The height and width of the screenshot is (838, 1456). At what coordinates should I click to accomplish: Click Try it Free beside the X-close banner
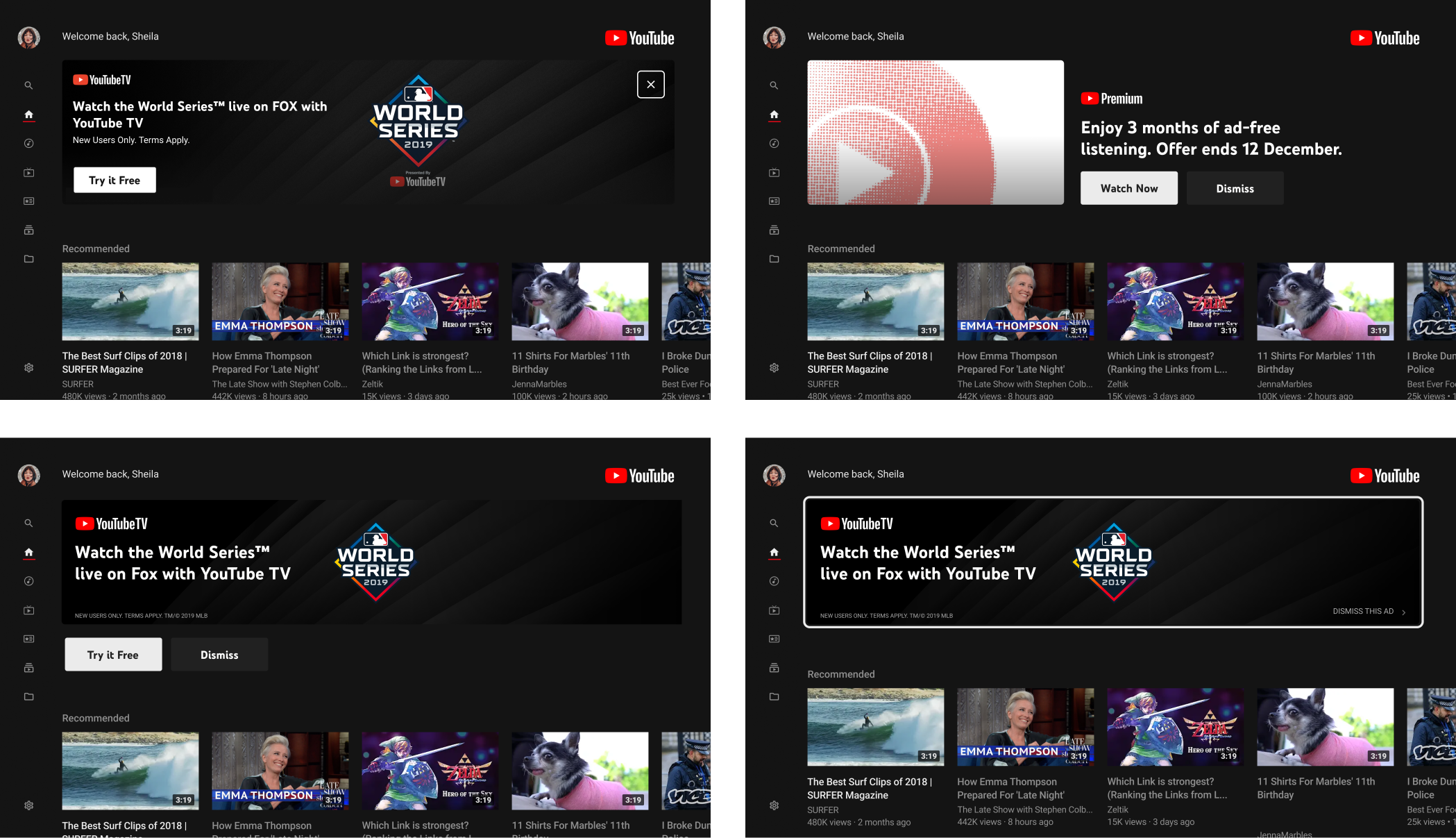coord(115,180)
